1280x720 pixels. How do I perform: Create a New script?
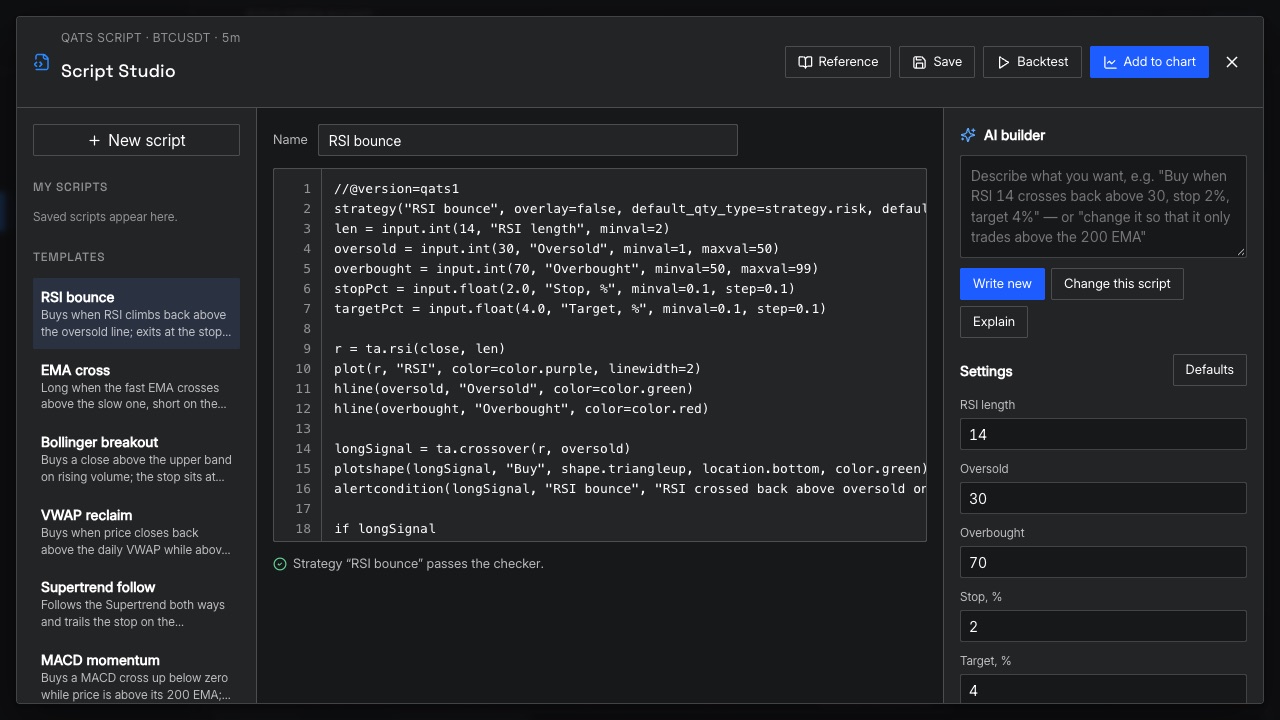click(136, 140)
